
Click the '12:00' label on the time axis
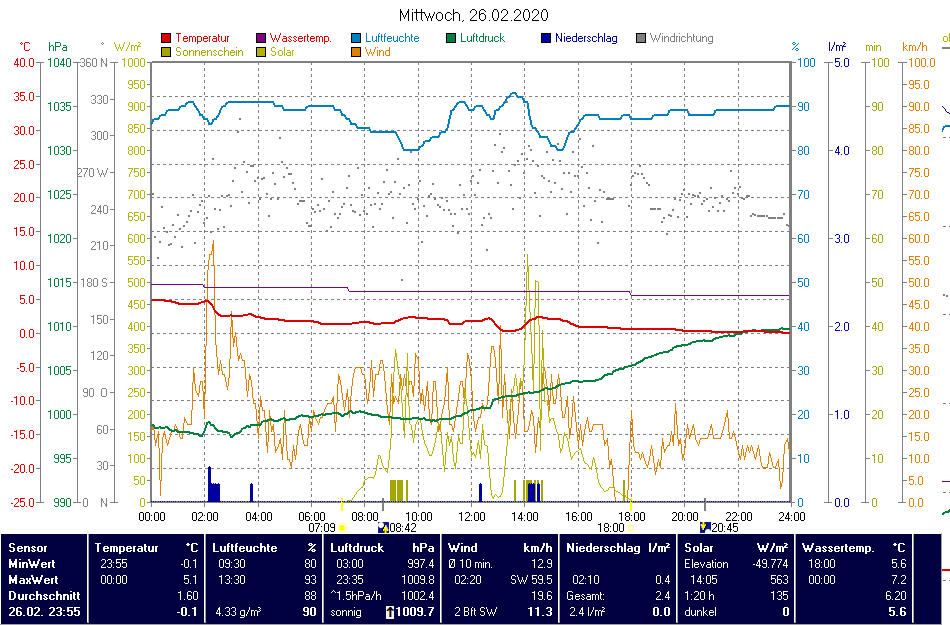[x=471, y=517]
